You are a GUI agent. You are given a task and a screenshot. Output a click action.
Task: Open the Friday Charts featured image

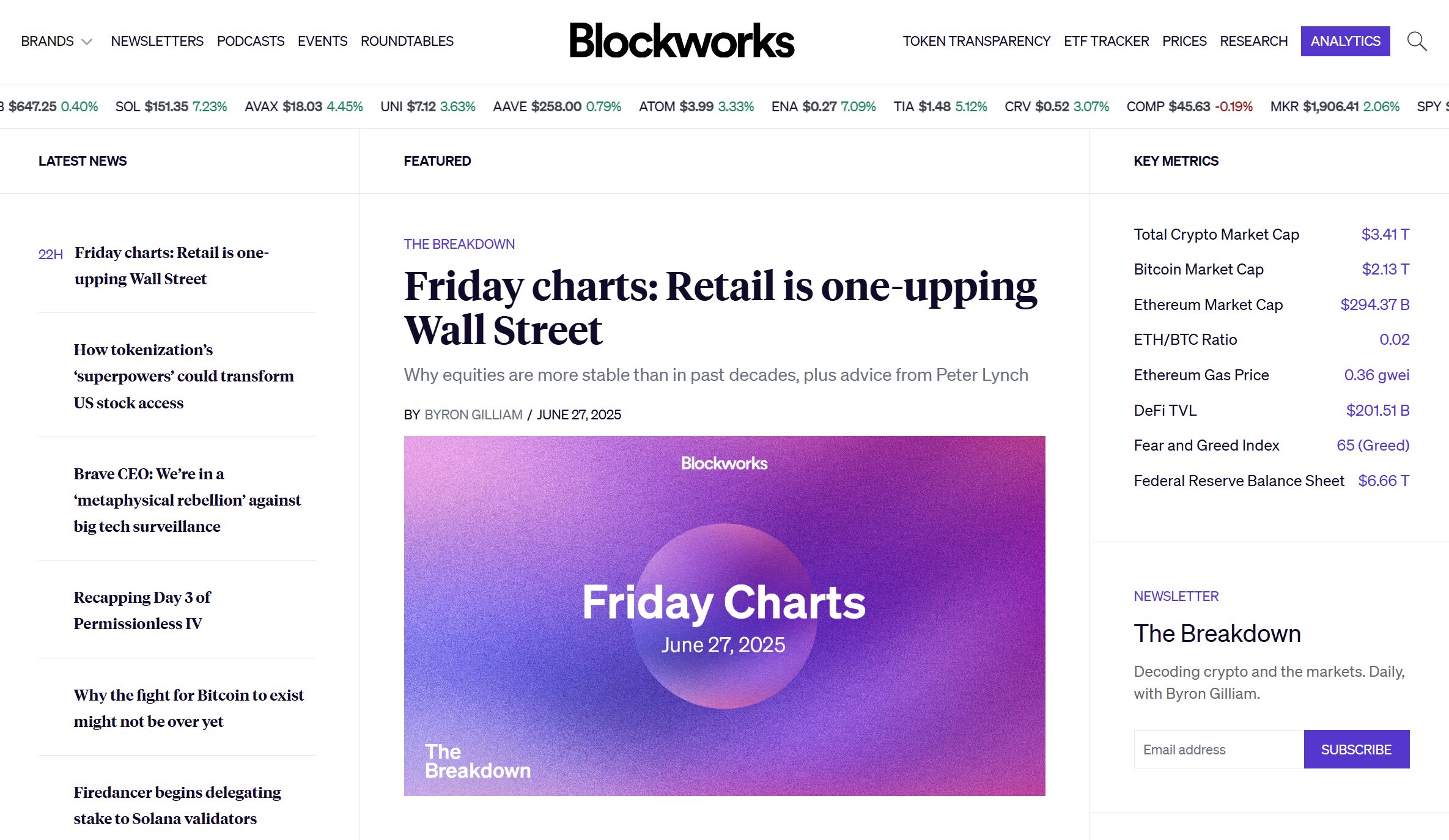coord(724,615)
